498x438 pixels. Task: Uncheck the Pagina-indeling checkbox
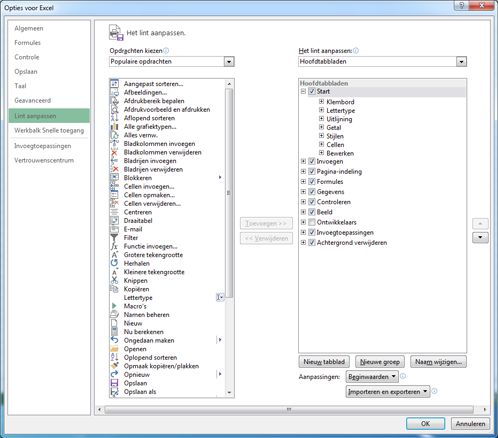coord(312,171)
